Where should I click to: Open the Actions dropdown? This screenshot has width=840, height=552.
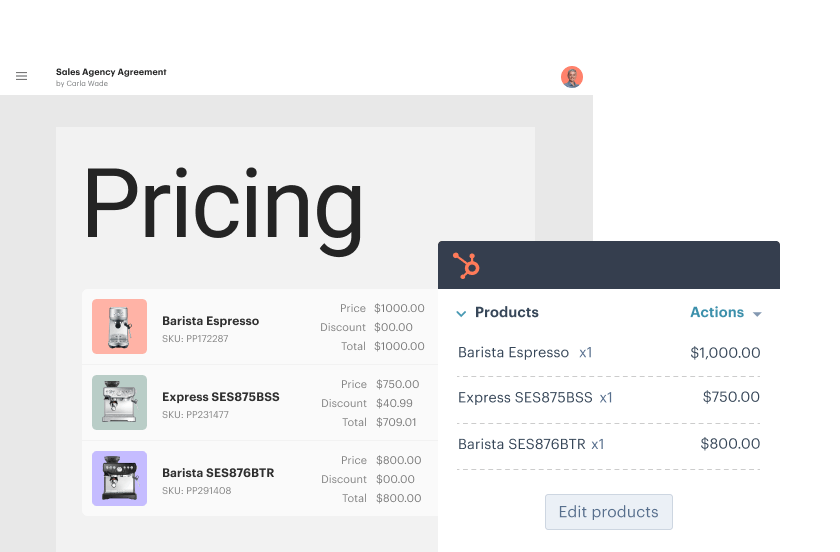[725, 312]
